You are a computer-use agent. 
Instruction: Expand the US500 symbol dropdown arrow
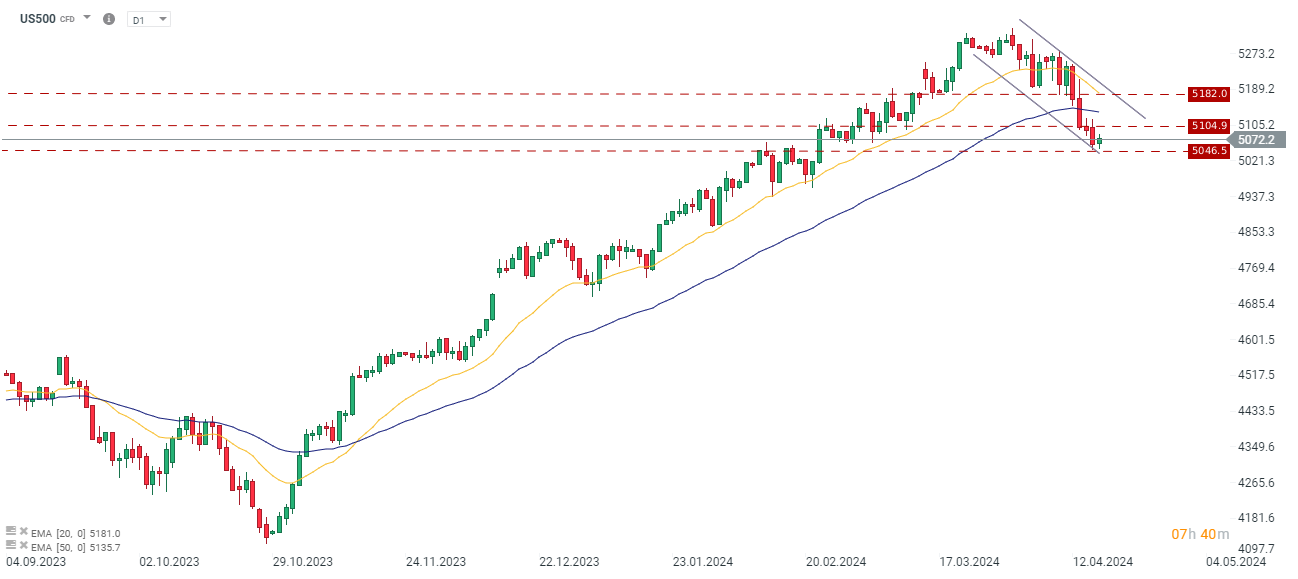(87, 18)
